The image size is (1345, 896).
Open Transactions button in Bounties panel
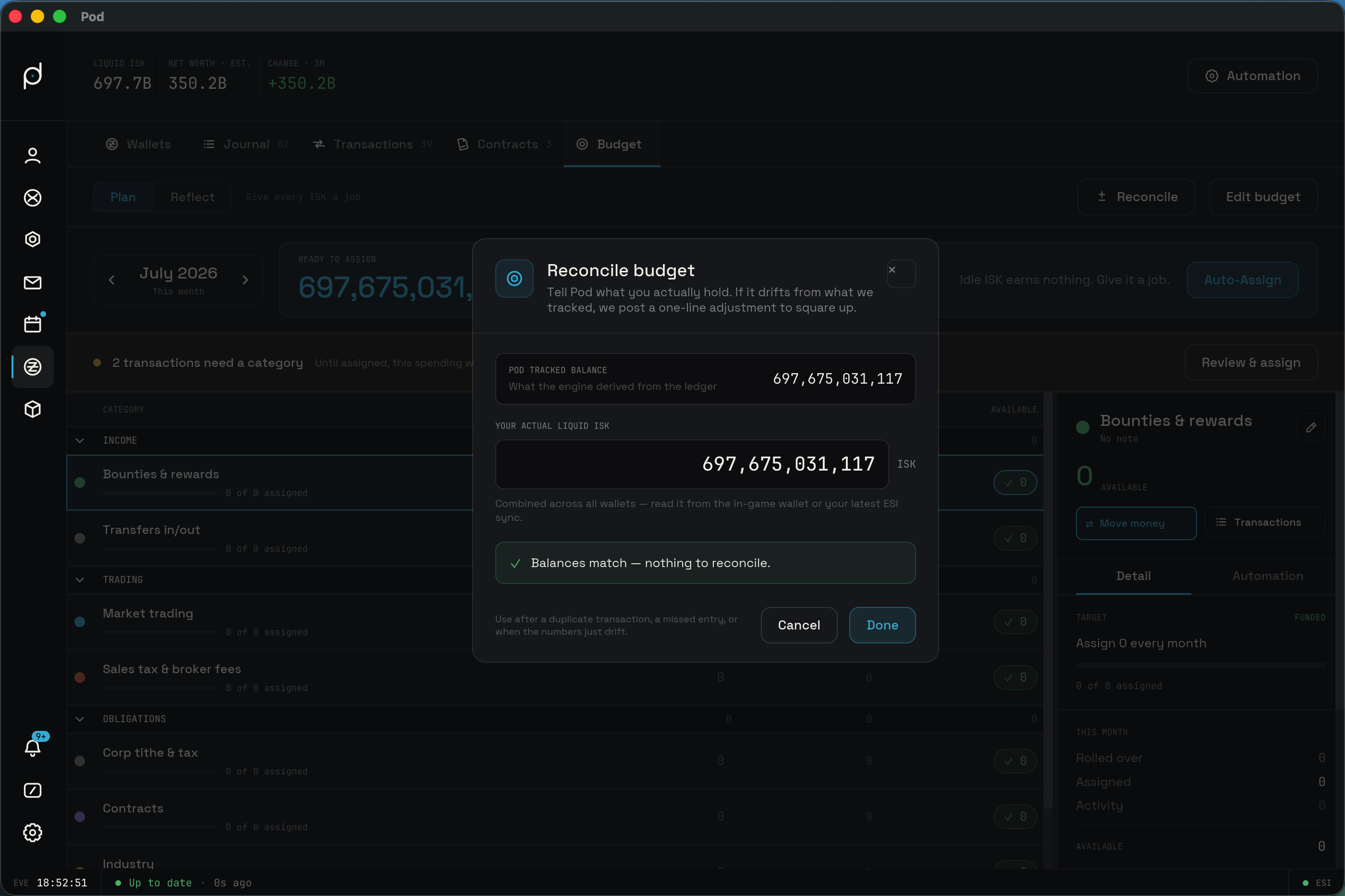click(1265, 522)
